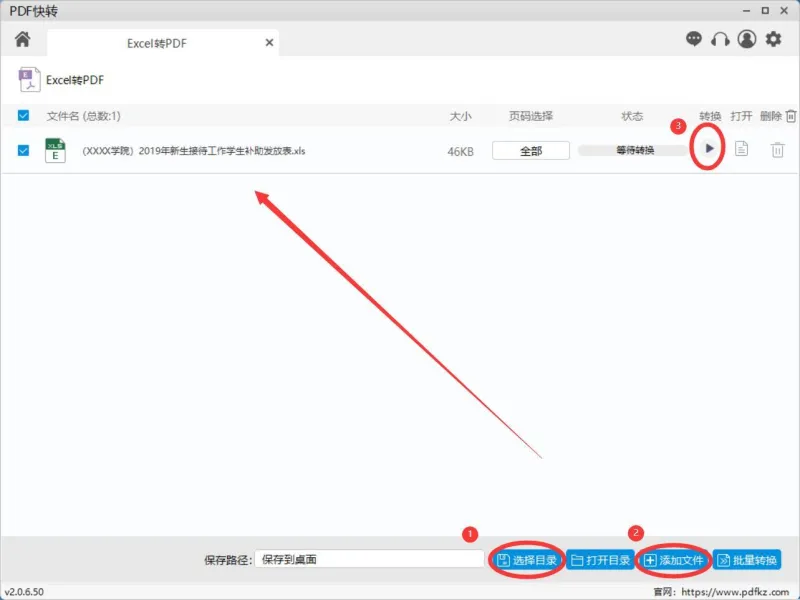The width and height of the screenshot is (800, 600).
Task: Click the 添加文件 button
Action: click(673, 560)
